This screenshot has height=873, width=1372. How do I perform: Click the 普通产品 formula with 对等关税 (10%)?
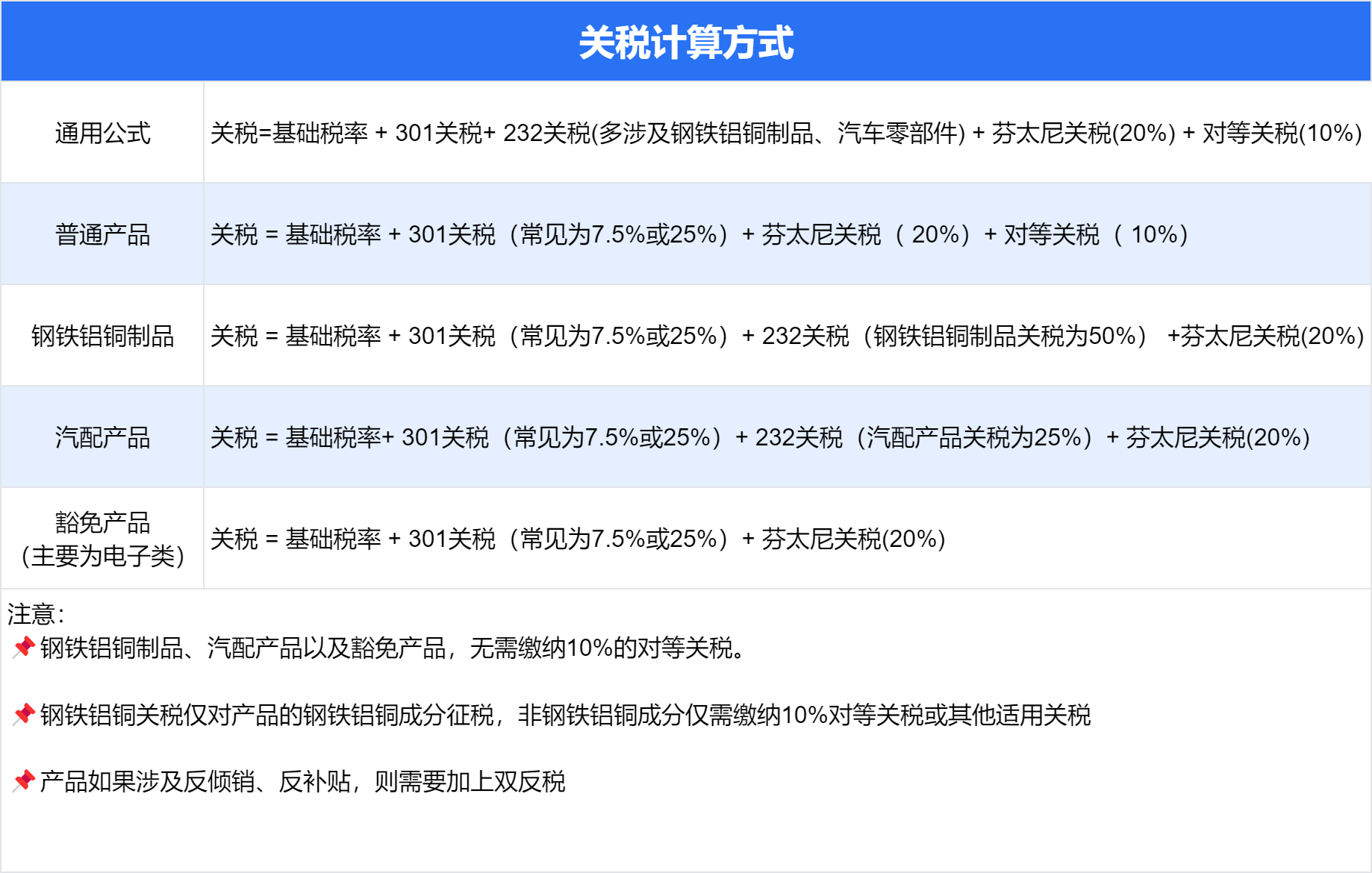[699, 234]
